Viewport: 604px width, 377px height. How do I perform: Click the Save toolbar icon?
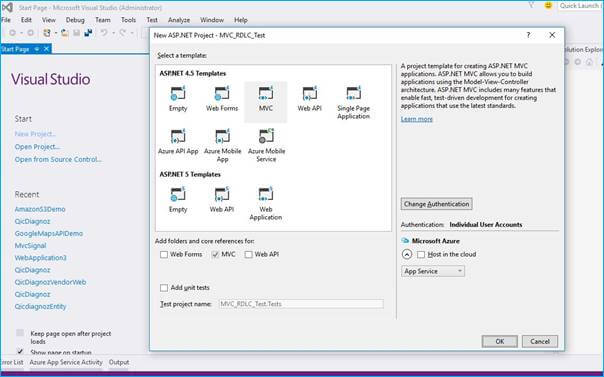click(x=76, y=33)
